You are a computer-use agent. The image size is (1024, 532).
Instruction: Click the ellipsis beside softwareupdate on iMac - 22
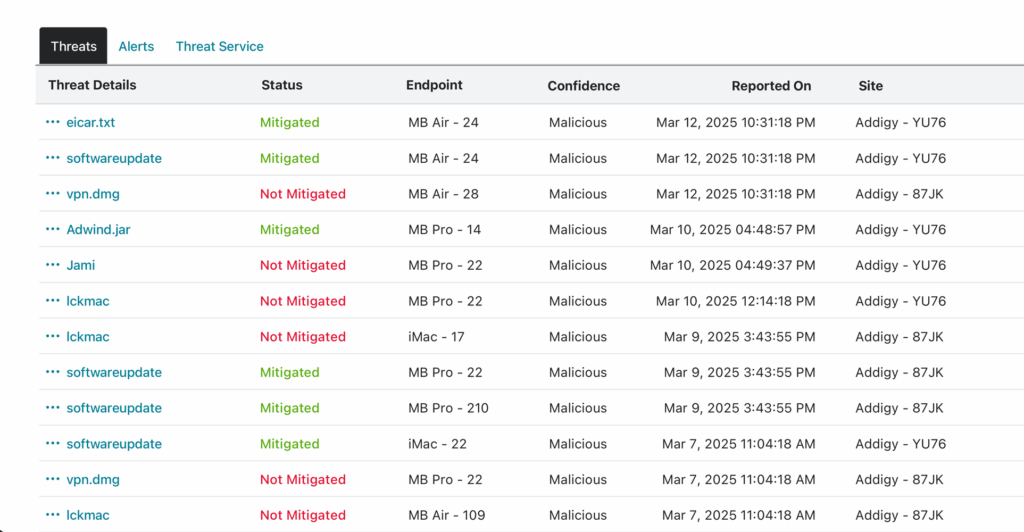(53, 443)
